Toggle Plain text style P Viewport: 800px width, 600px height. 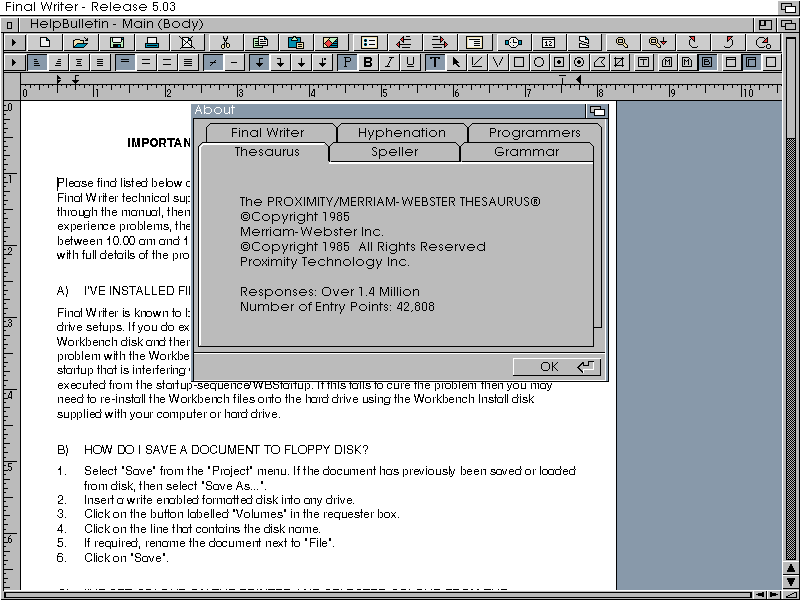click(x=347, y=62)
